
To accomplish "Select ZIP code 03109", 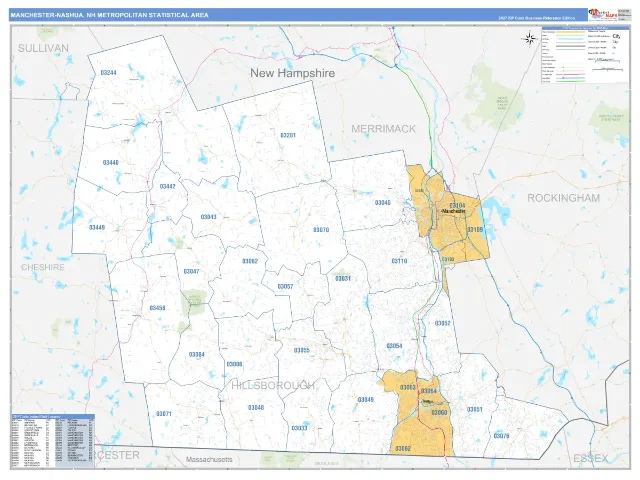I will tap(475, 230).
